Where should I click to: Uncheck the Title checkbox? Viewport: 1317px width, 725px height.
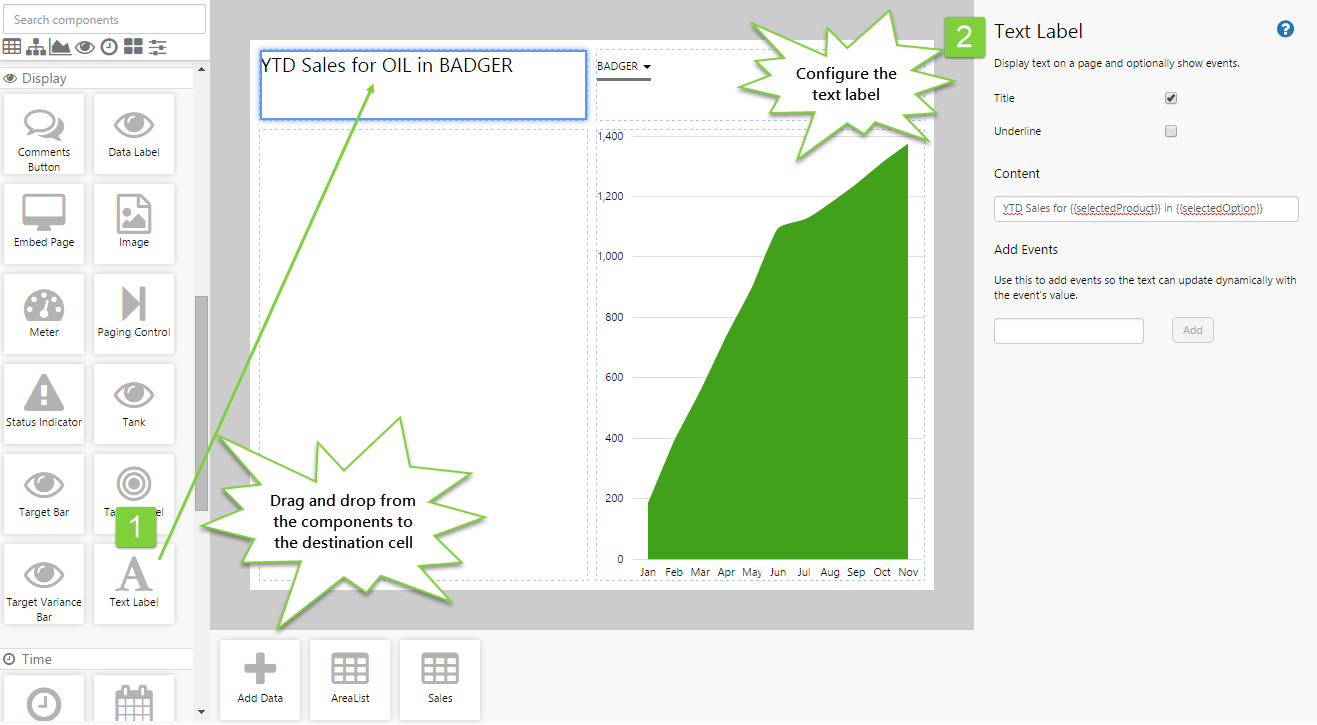pos(1171,99)
